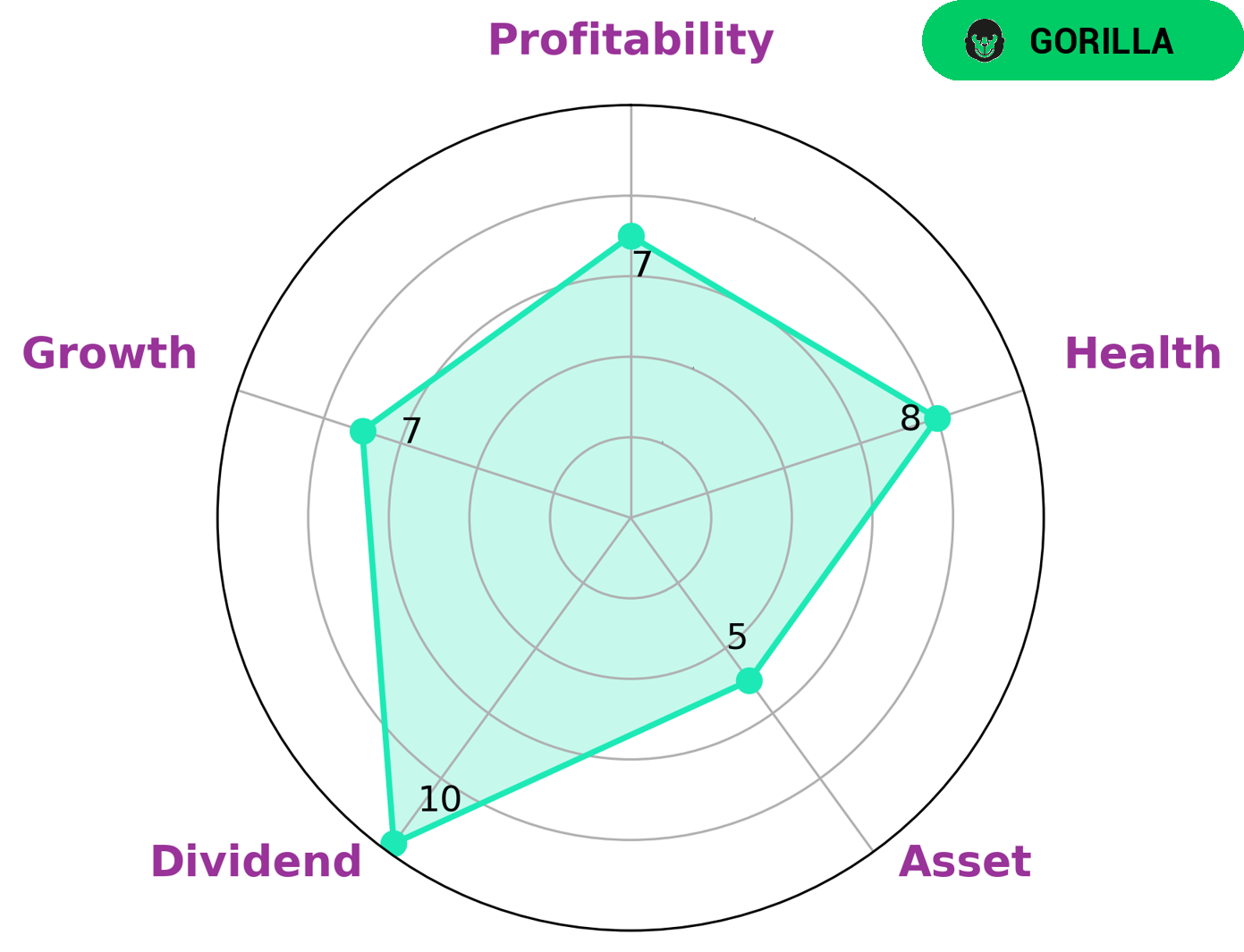This screenshot has width=1244, height=952.
Task: Click the GORILLA badge text
Action: tap(1101, 42)
